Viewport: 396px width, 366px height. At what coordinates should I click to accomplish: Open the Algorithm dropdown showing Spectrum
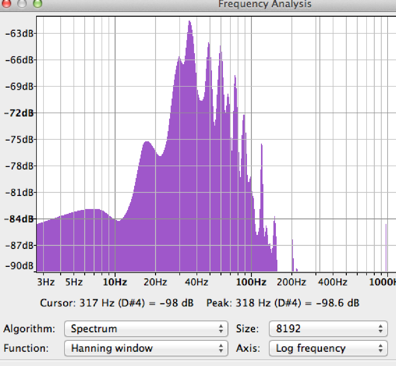[146, 329]
